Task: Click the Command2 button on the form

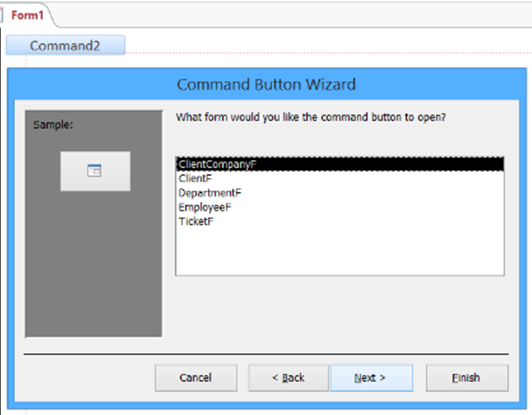Action: tap(65, 45)
